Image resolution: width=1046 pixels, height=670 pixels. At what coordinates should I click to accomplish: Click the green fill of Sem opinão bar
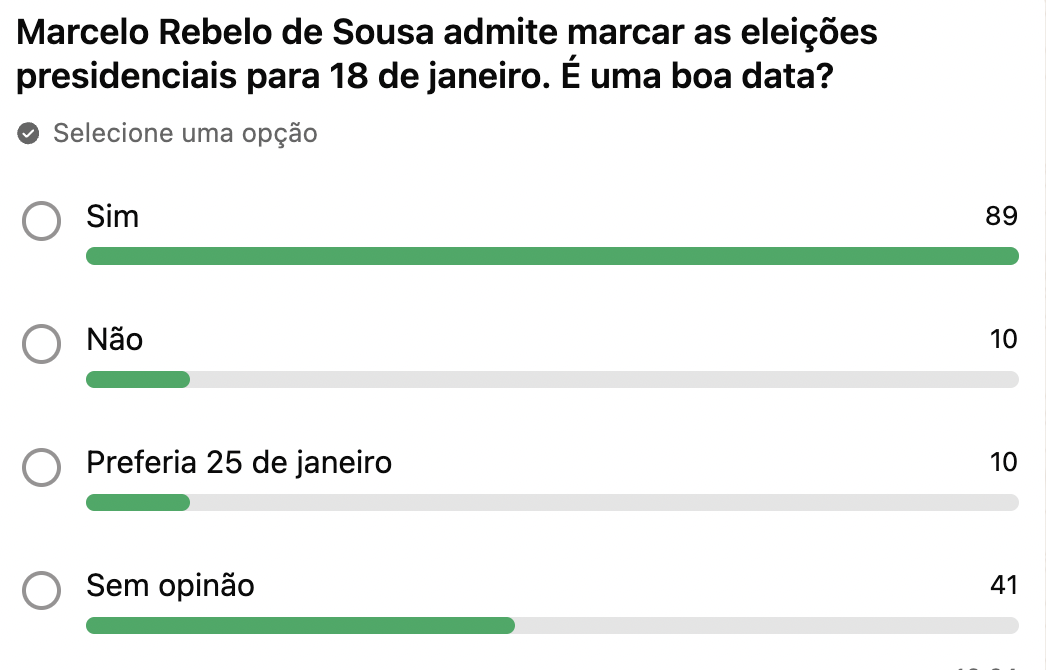pyautogui.click(x=300, y=626)
